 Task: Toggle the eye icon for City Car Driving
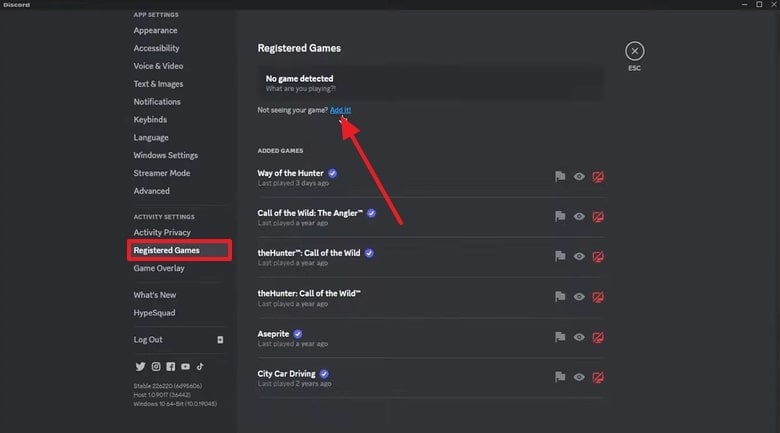tap(579, 377)
